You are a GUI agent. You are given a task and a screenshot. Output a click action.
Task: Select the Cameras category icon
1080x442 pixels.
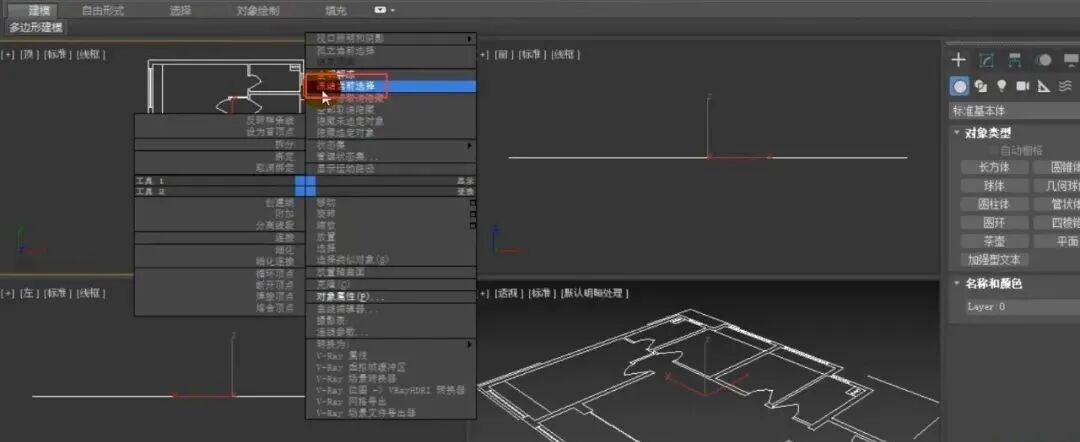pyautogui.click(x=1023, y=86)
